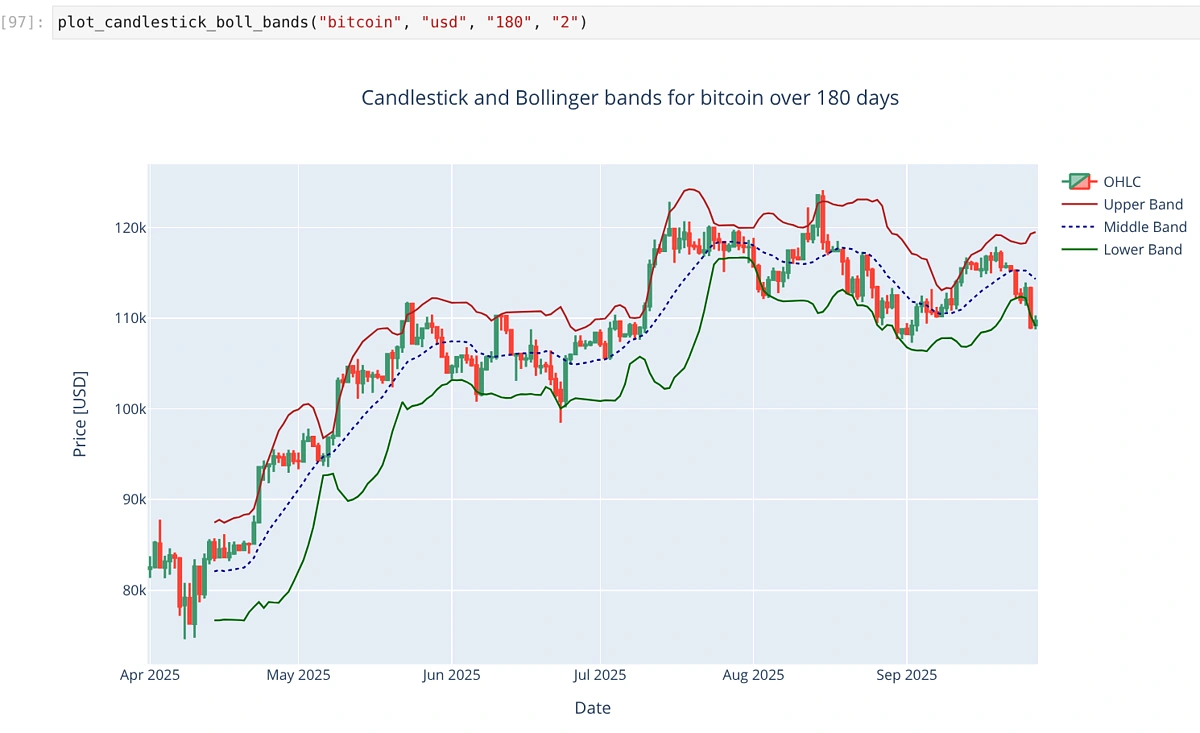Click the "Date" x-axis title
This screenshot has width=1200, height=733.
[x=592, y=708]
